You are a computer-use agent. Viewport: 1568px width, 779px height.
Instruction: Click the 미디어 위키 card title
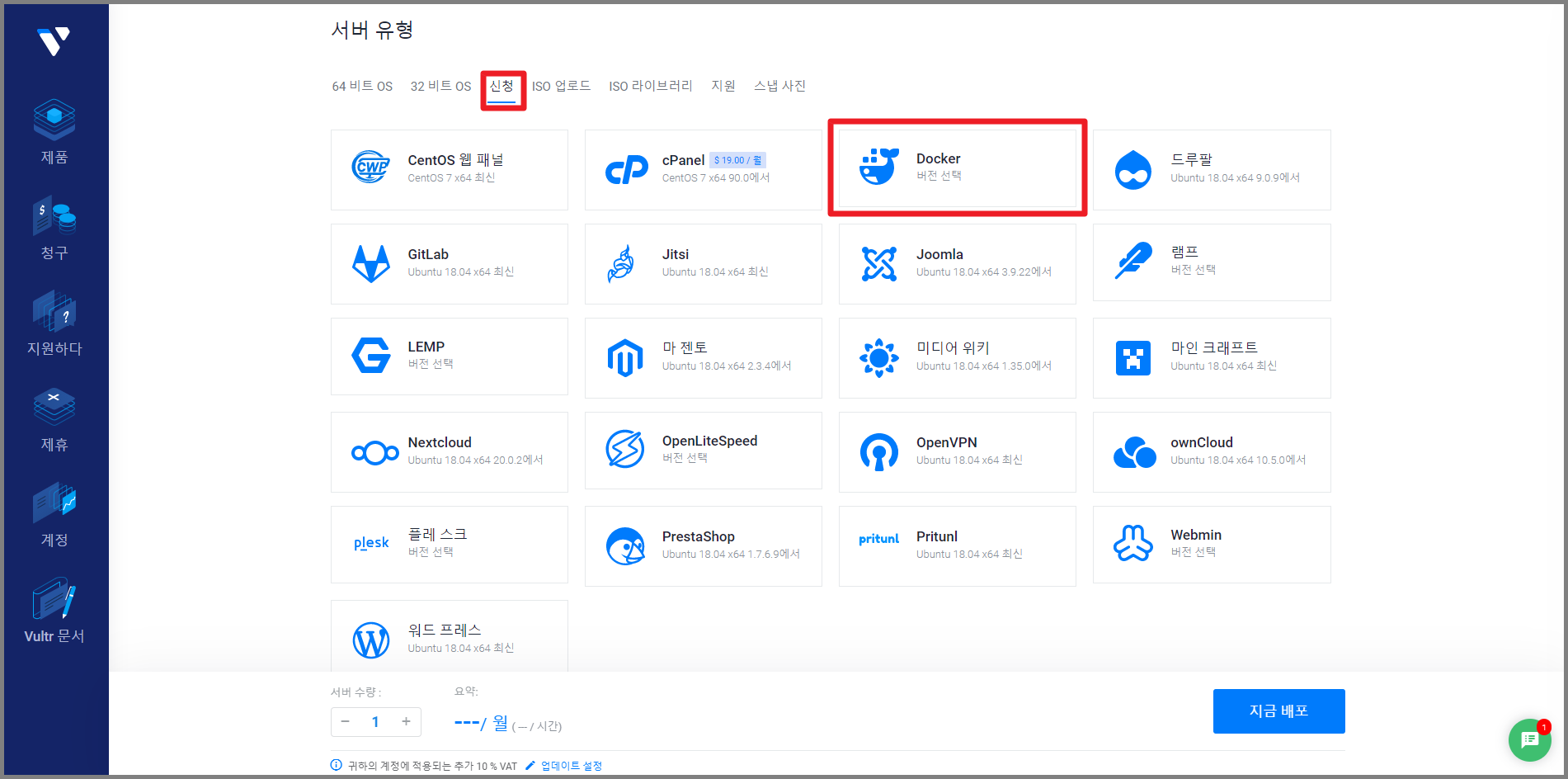[953, 347]
